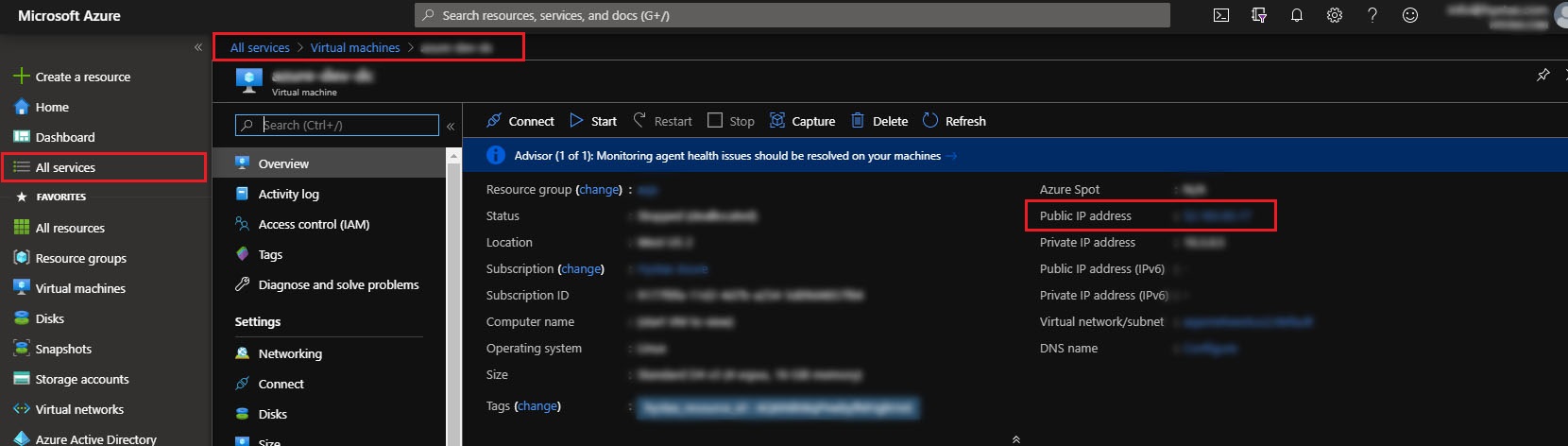This screenshot has width=1568, height=446.
Task: Click the Azure search bar
Action: [x=793, y=15]
